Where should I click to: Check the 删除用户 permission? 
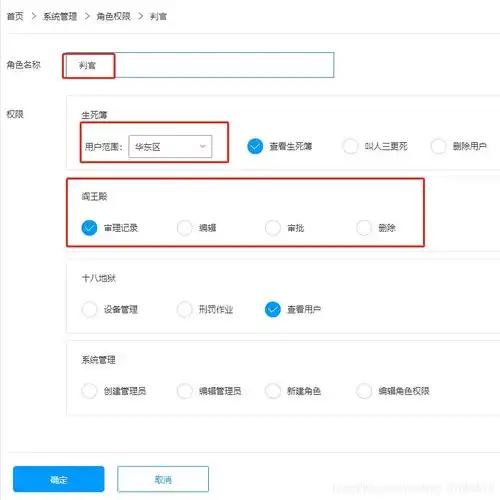point(438,146)
